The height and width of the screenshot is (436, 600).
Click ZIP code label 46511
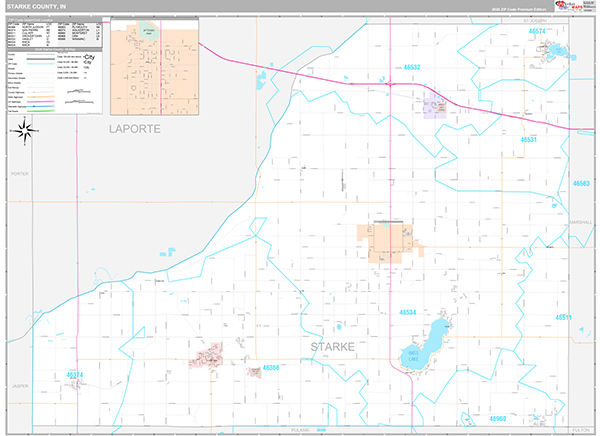tap(563, 317)
